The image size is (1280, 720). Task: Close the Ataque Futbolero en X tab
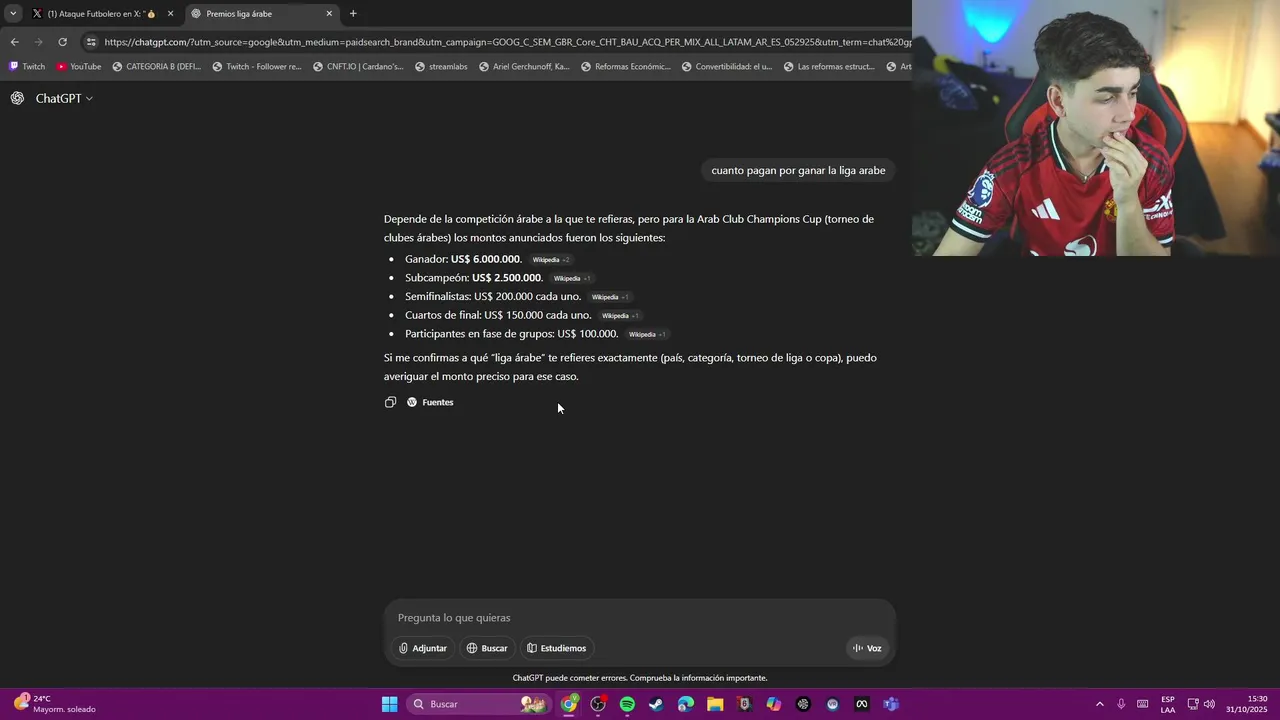coord(170,14)
